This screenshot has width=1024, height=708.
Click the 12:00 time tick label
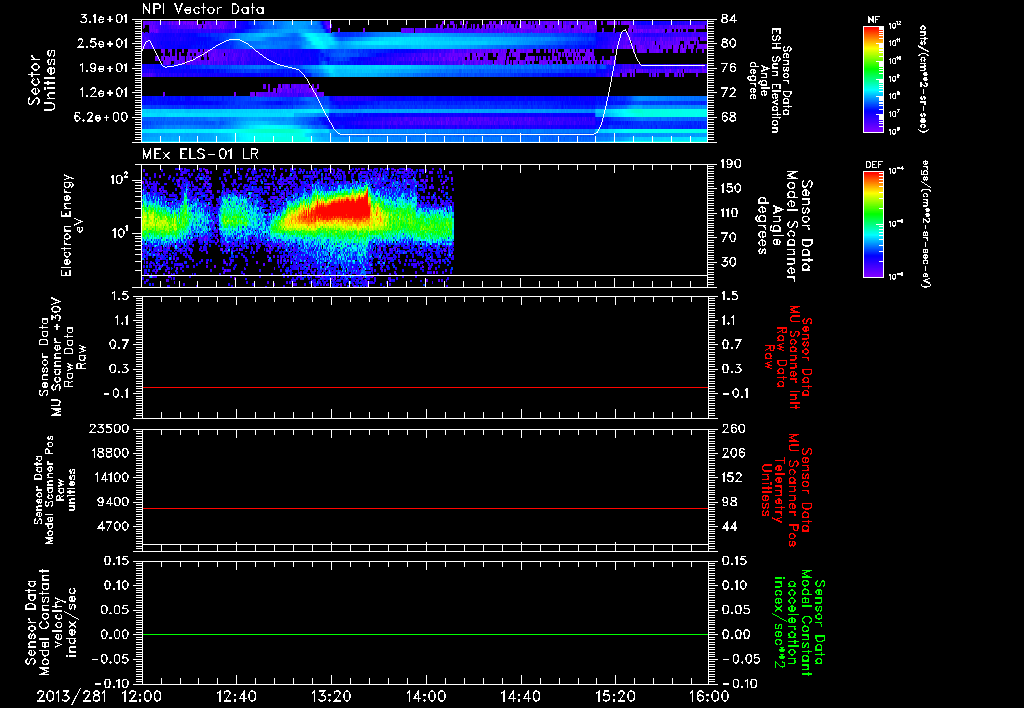142,696
